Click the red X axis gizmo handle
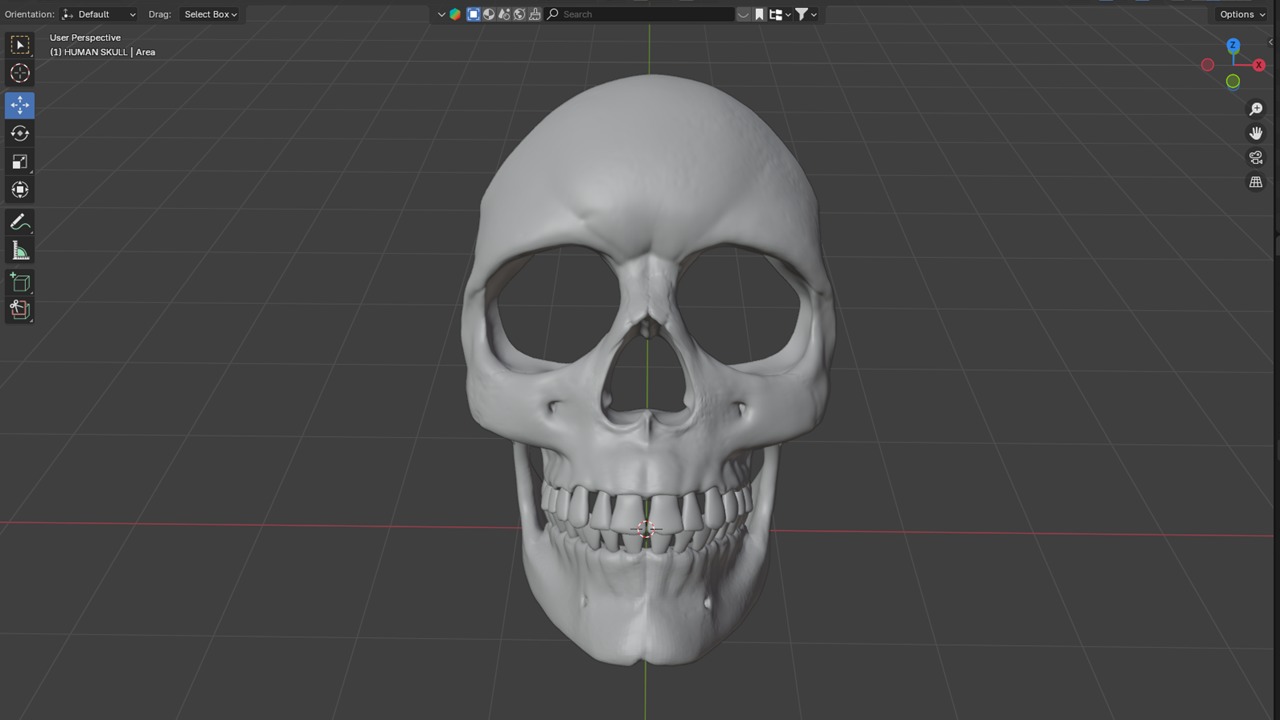This screenshot has width=1280, height=720. (x=1259, y=65)
